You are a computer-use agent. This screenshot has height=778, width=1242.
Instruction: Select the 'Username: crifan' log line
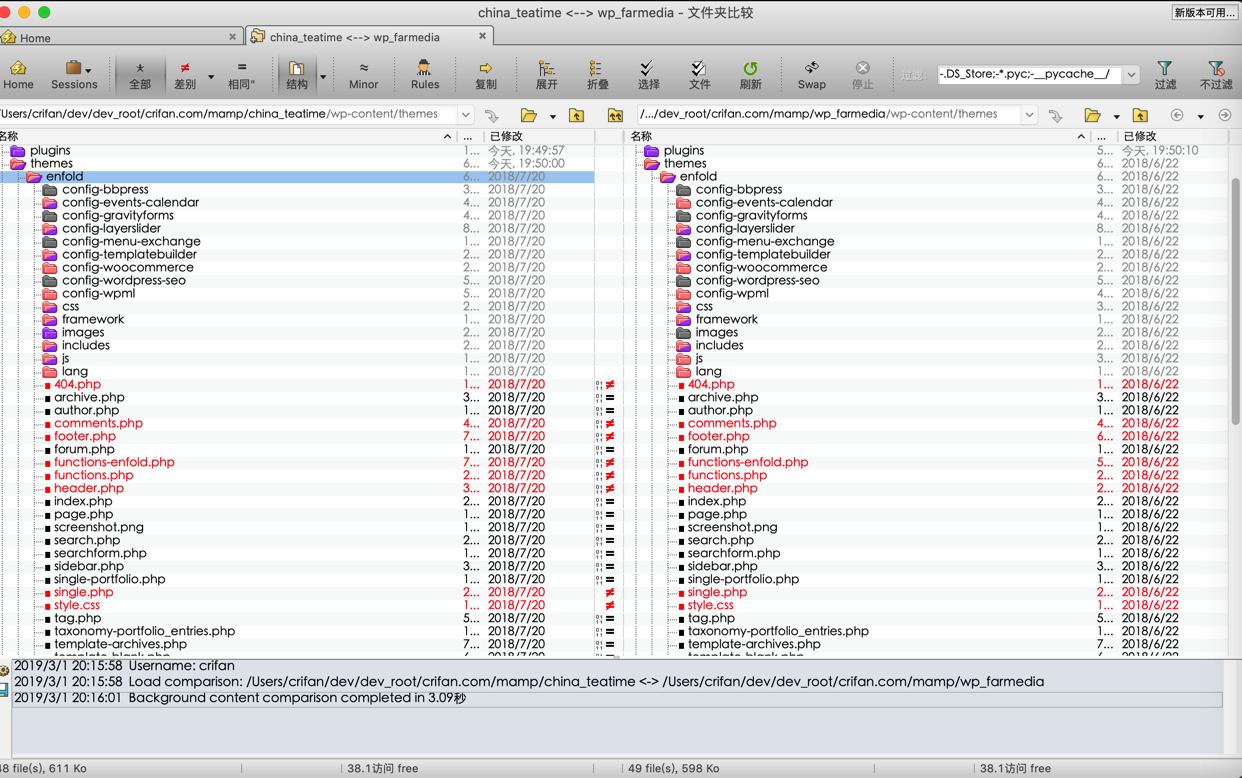point(124,666)
